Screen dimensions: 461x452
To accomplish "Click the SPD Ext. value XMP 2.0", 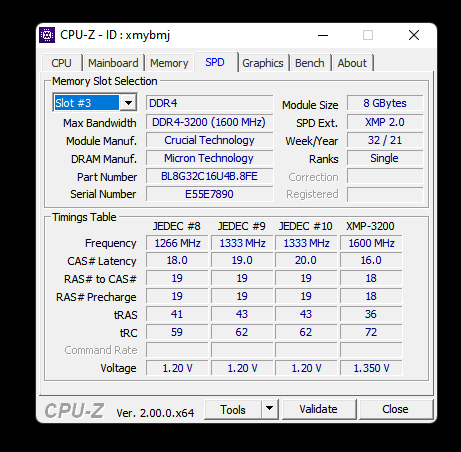I will 385,122.
